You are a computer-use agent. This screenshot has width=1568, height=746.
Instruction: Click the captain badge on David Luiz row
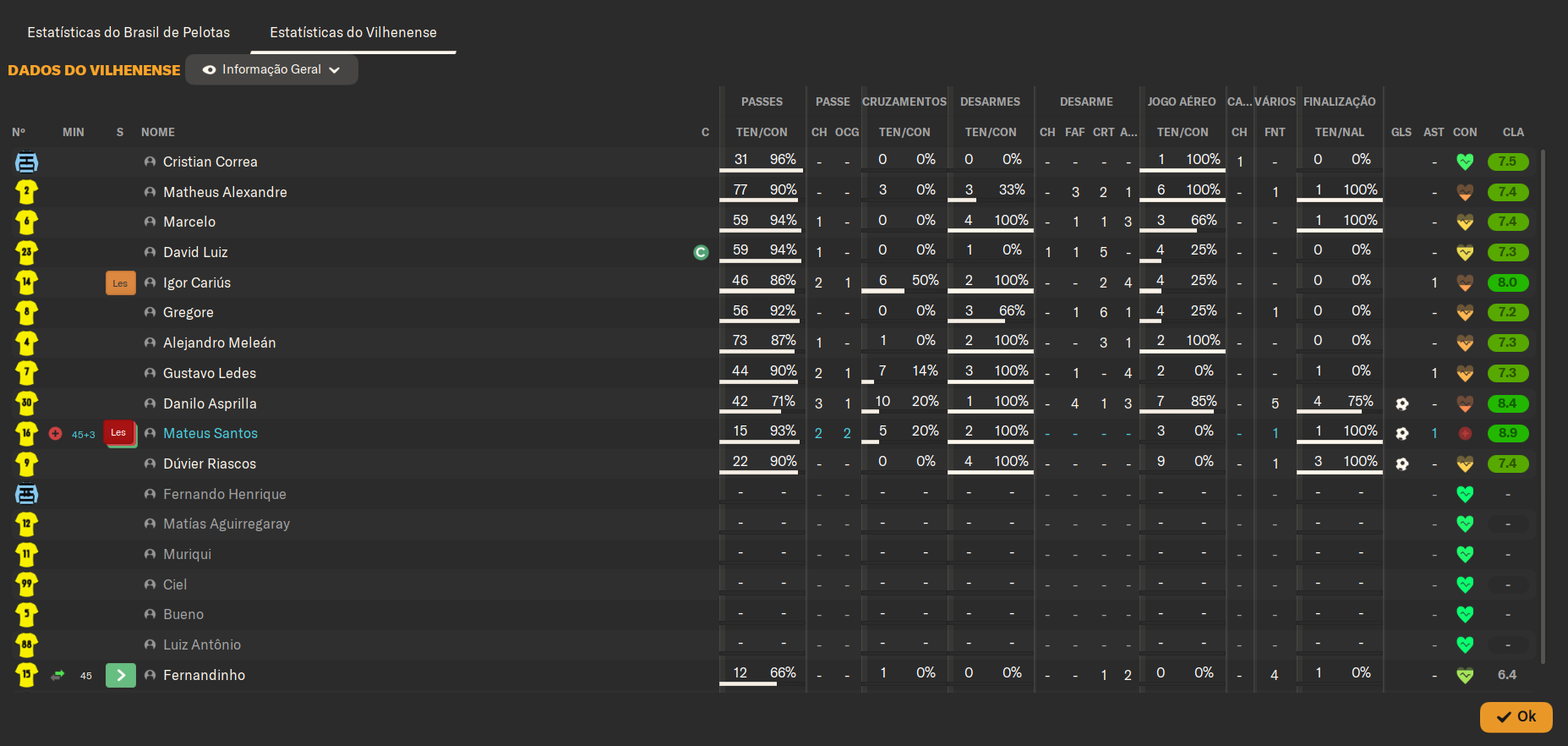click(x=701, y=252)
